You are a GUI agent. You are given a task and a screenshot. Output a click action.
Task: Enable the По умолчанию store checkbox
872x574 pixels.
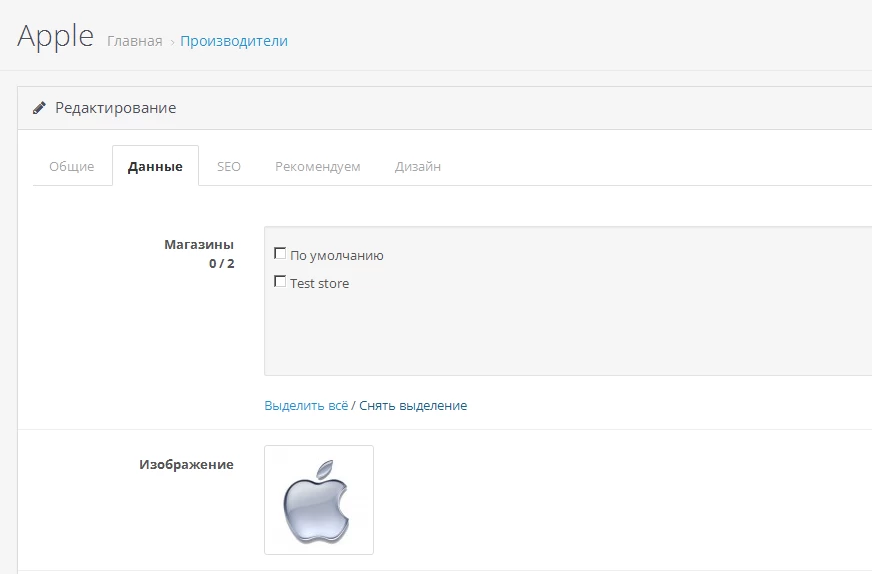click(x=280, y=254)
